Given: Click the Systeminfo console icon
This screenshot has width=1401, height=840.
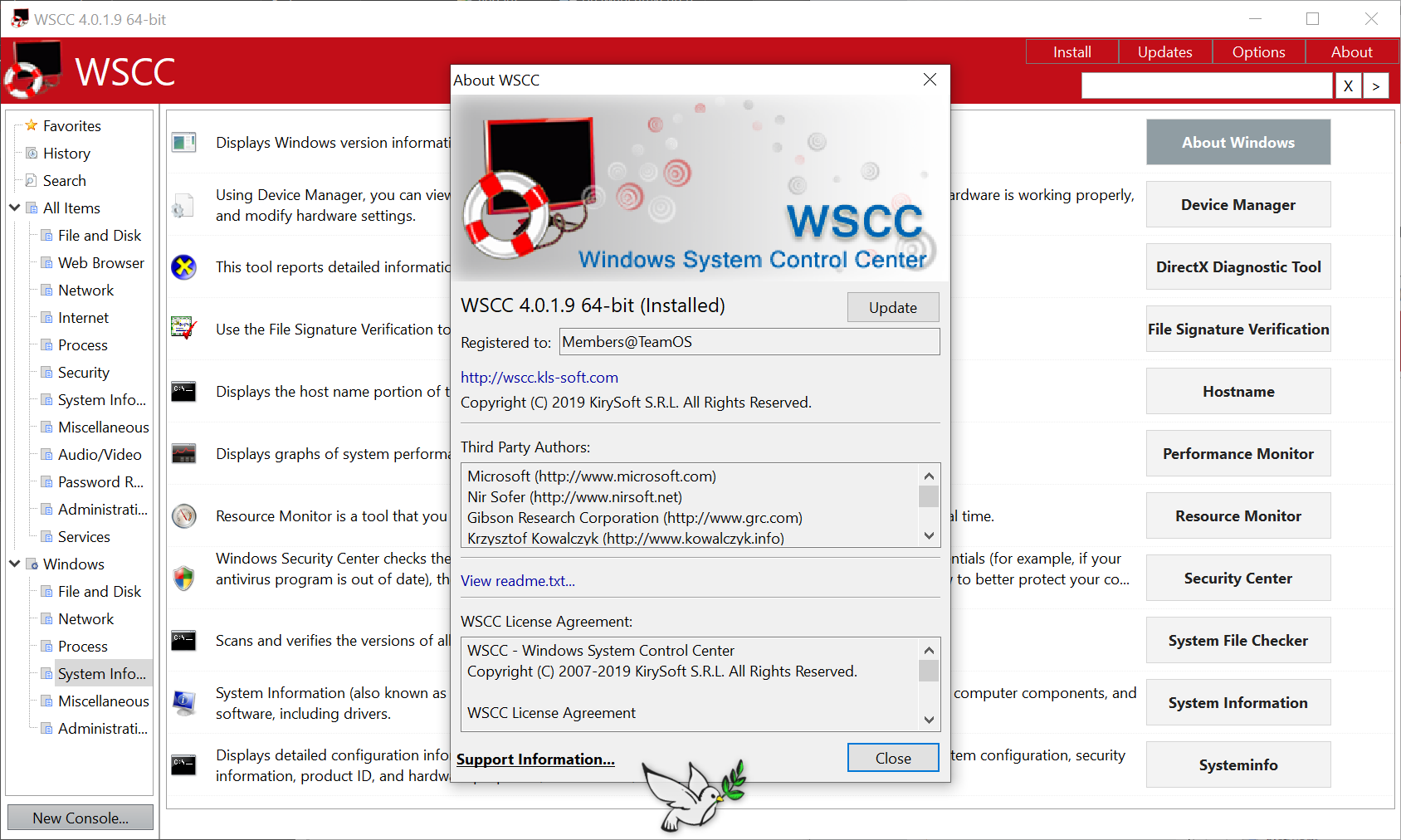Looking at the screenshot, I should coord(183,764).
